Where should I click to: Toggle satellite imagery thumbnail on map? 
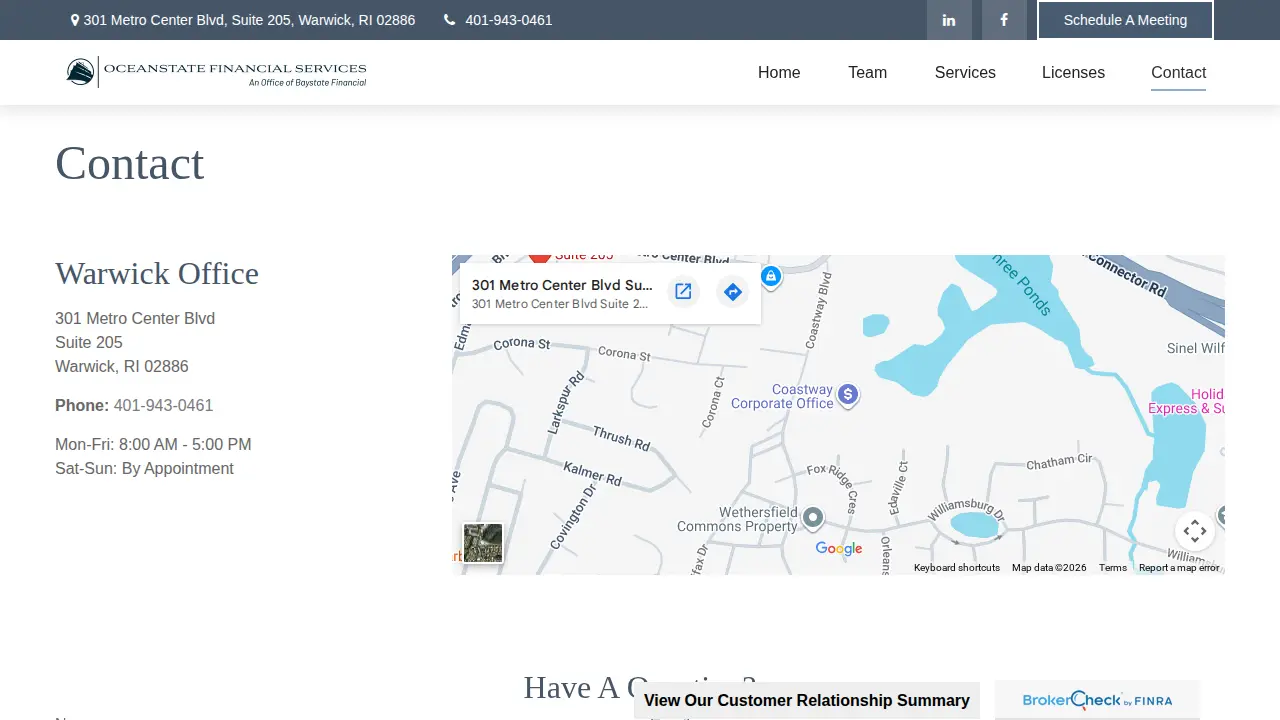(483, 543)
